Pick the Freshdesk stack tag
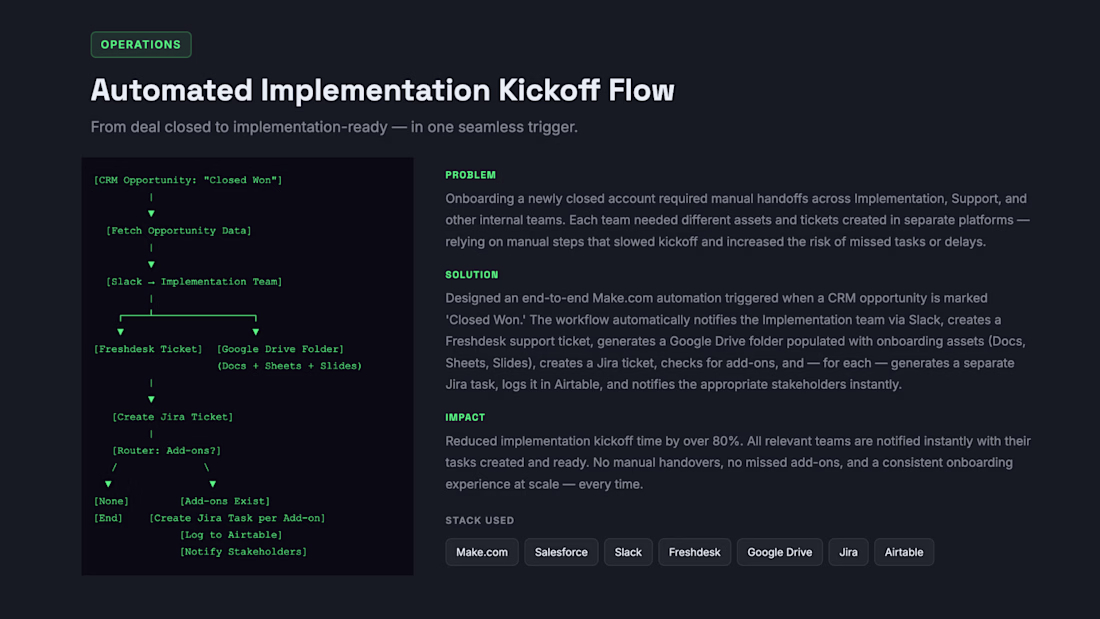 pos(695,552)
